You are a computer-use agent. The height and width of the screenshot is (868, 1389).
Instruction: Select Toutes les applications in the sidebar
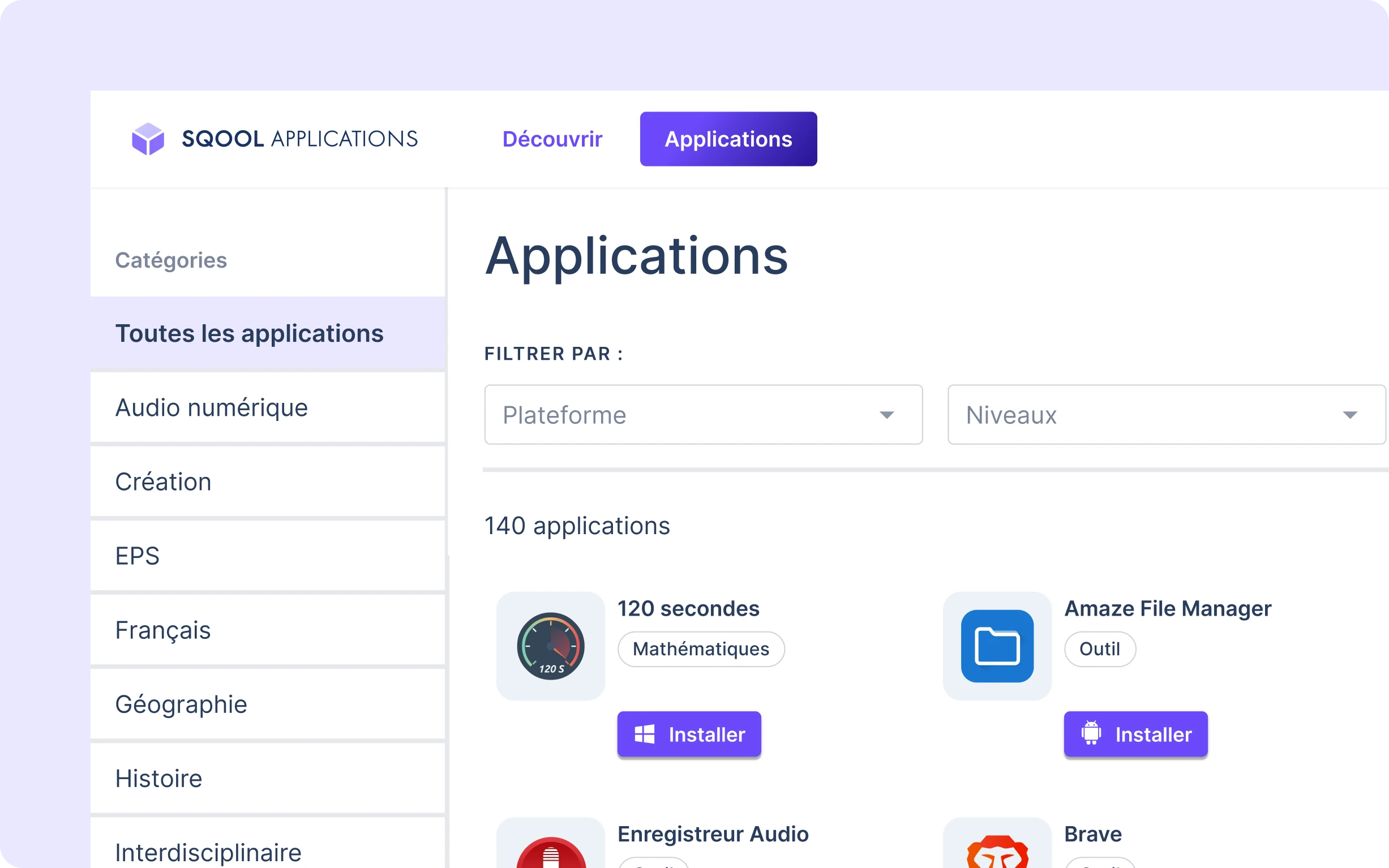(x=249, y=333)
